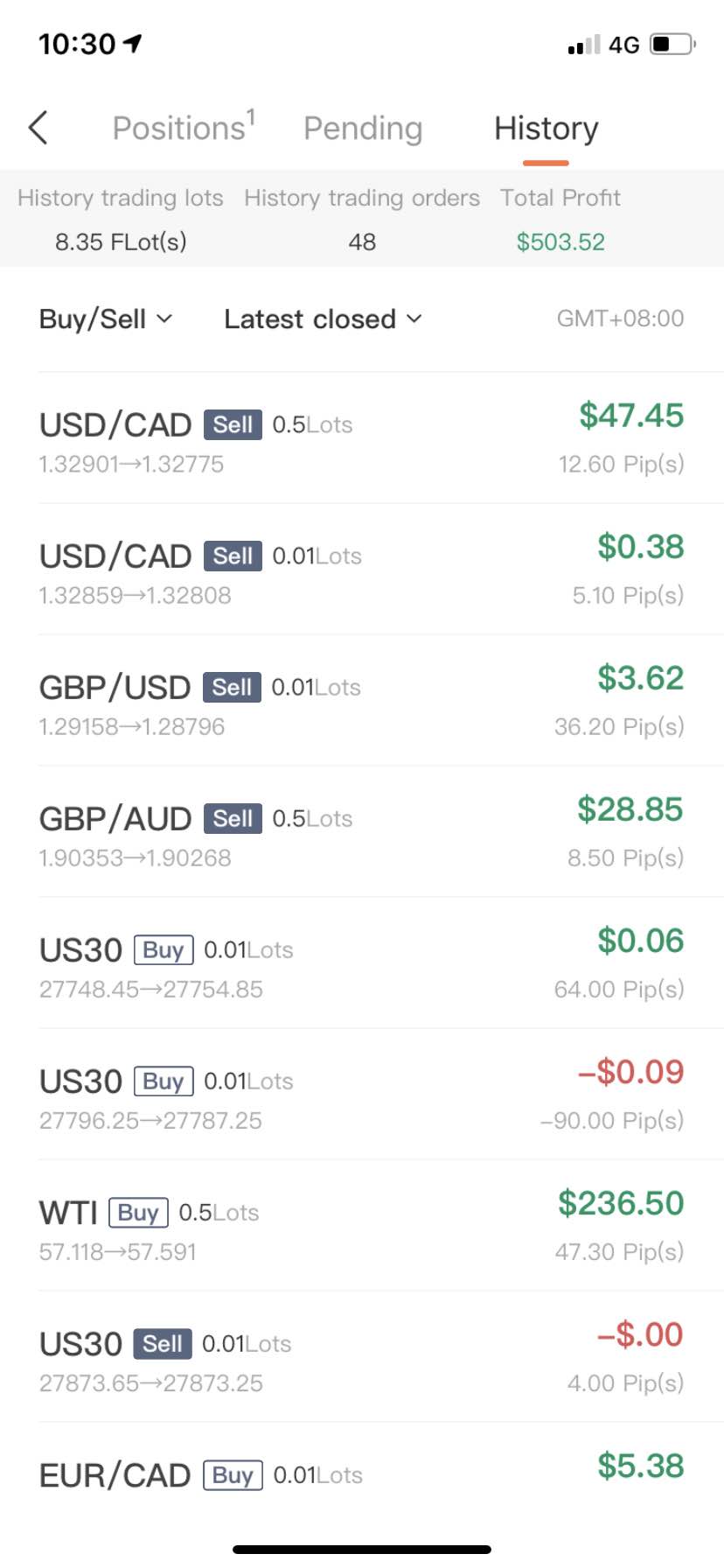Tap the cellular signal bars icon
The image size is (724, 1568).
583,45
